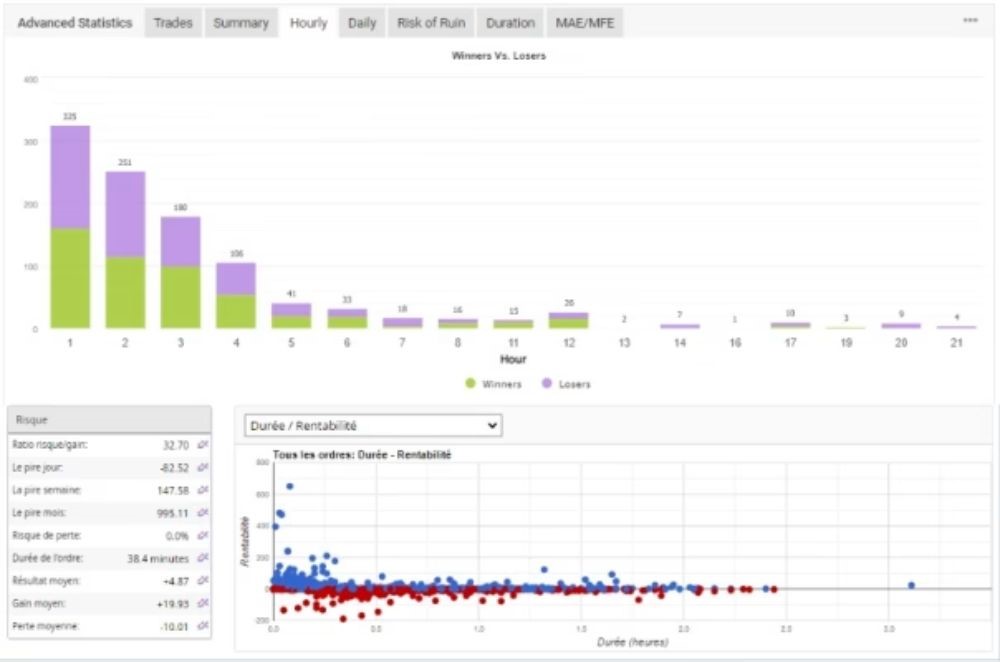Click the icon next to Ratio risque/gain value
This screenshot has width=1000, height=662.
tap(203, 444)
